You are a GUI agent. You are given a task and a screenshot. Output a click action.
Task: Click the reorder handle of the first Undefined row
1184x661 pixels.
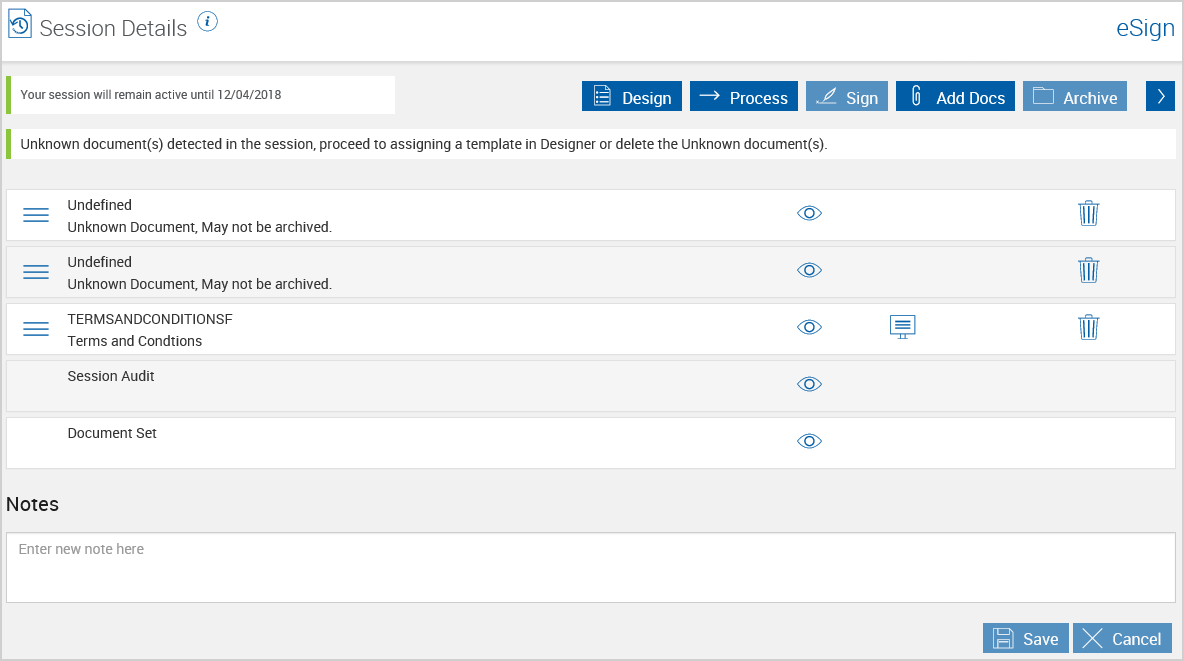[35, 215]
